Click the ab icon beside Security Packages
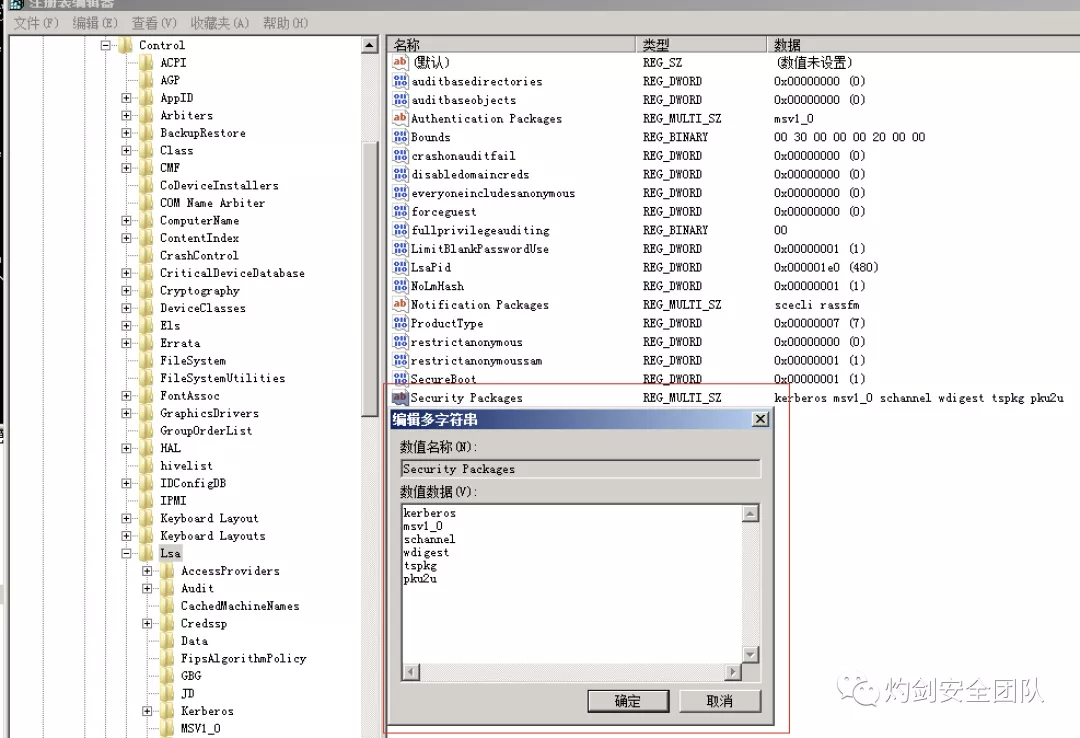Viewport: 1080px width, 738px height. pos(402,397)
